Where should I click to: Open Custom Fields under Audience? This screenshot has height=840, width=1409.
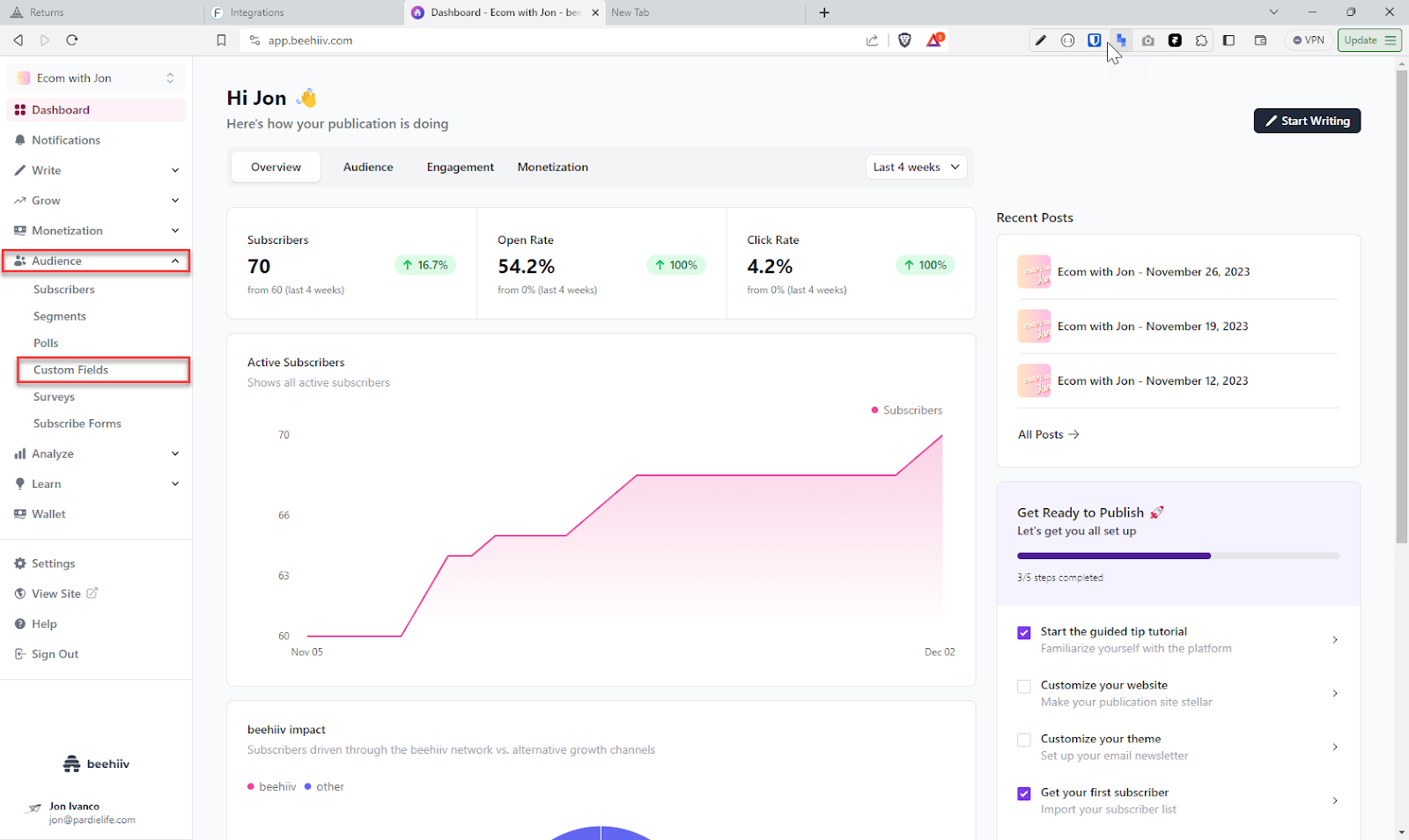(70, 370)
